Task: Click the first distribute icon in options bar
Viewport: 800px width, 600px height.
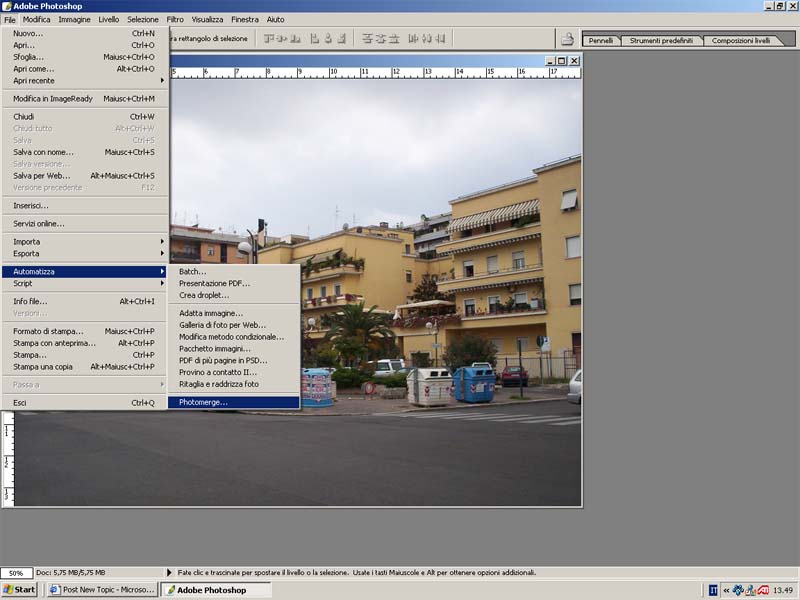Action: pos(368,39)
